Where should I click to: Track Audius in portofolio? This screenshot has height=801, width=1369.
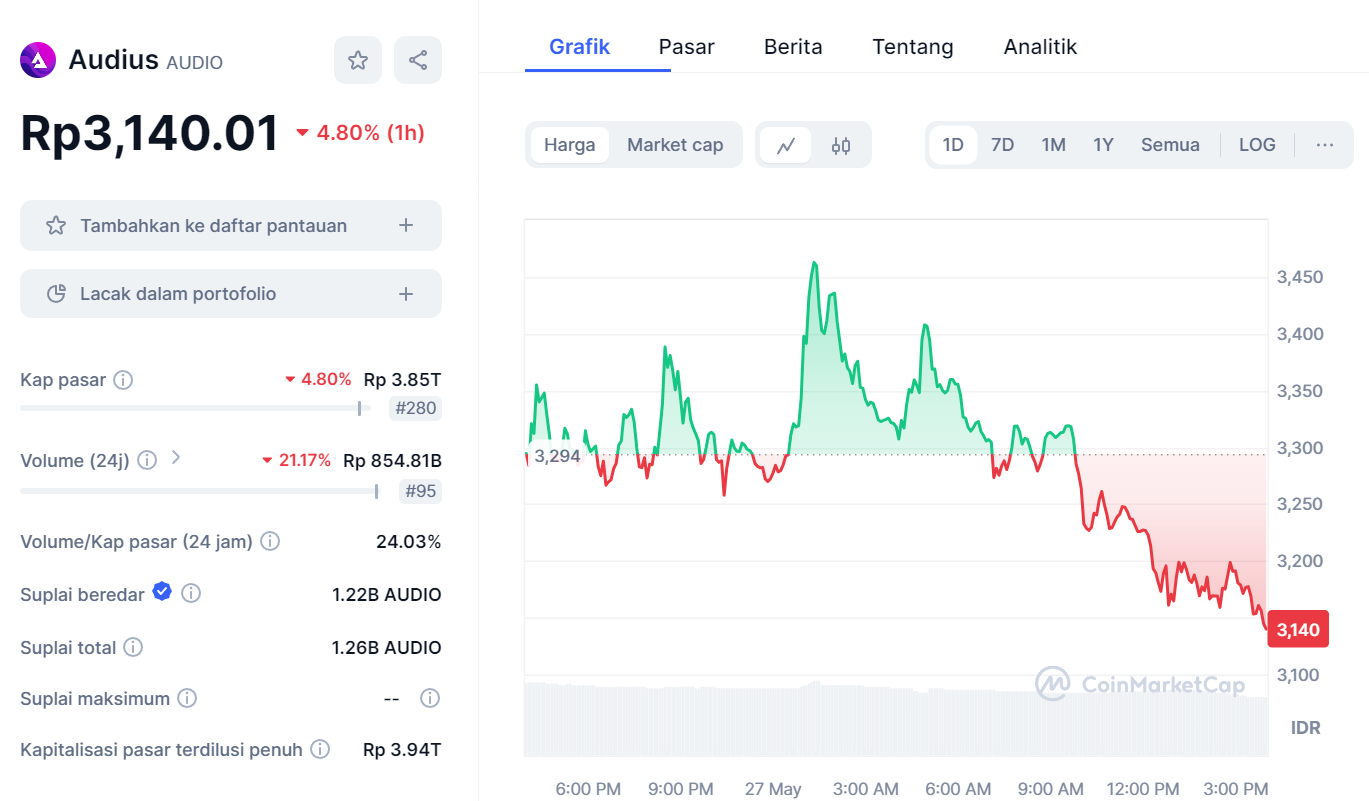(231, 294)
